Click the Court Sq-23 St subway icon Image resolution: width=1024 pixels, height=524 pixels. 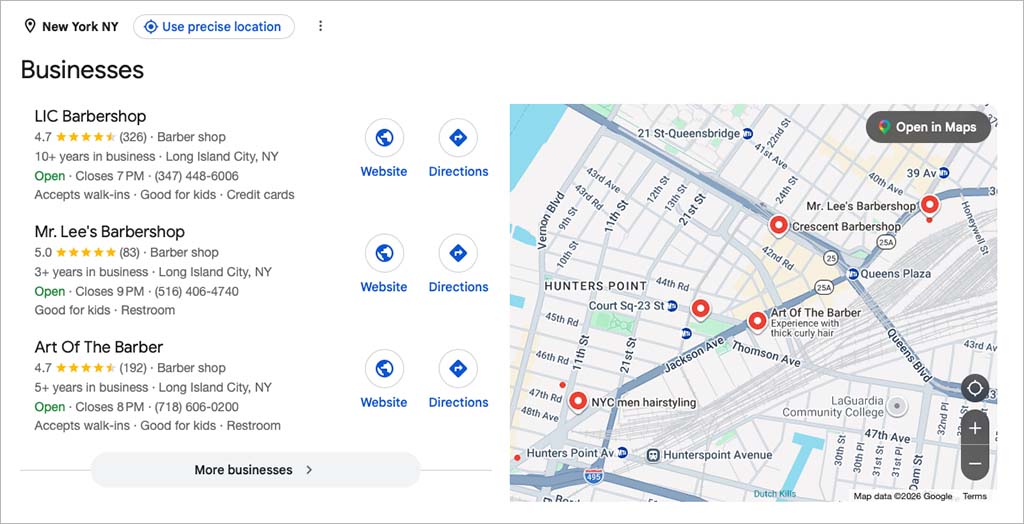click(x=672, y=306)
